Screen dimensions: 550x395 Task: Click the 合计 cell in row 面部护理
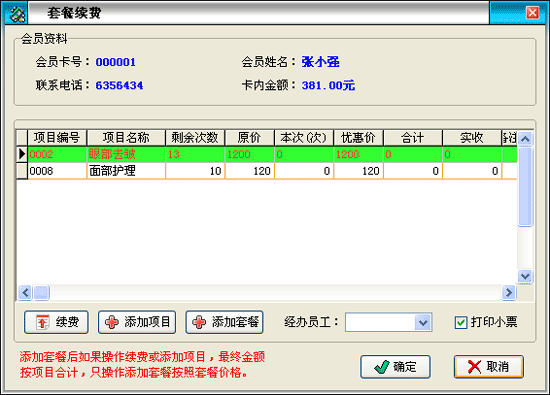pos(413,171)
